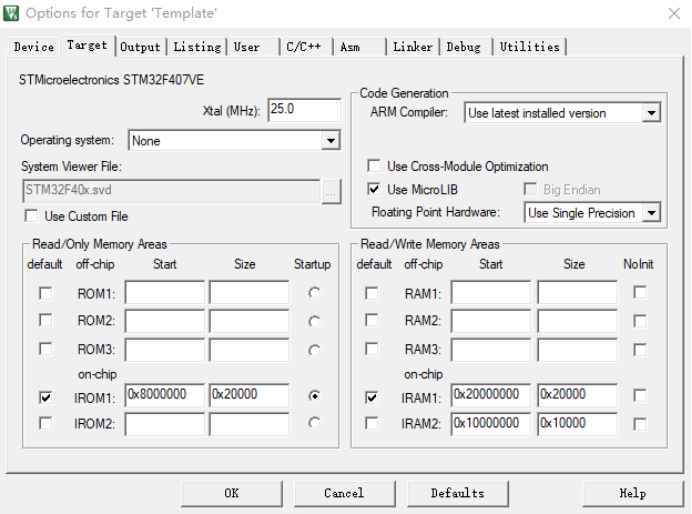692x514 pixels.
Task: Enable the Use Custom File checkbox
Action: tap(31, 216)
